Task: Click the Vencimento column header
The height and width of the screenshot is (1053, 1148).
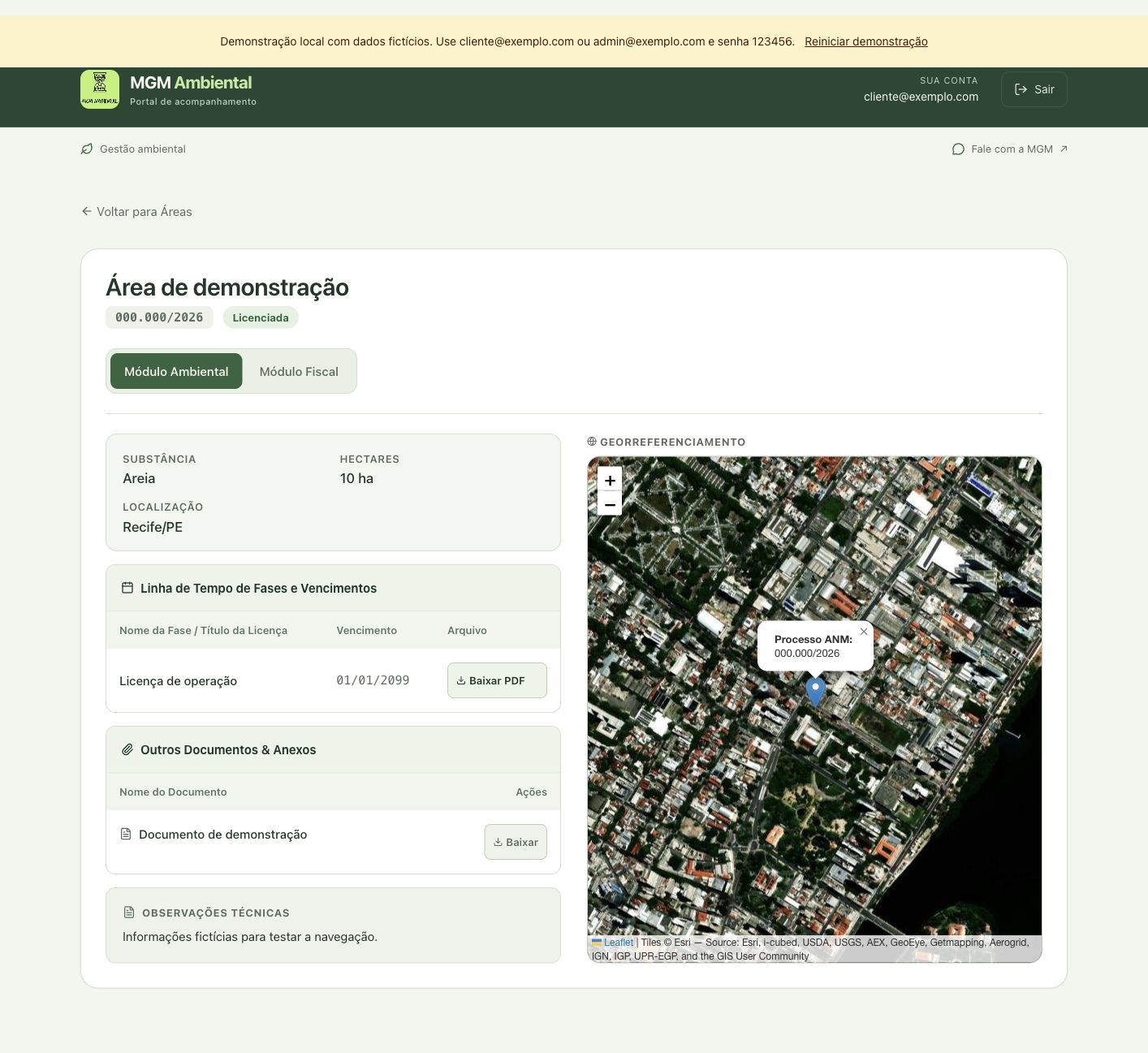Action: tap(366, 630)
